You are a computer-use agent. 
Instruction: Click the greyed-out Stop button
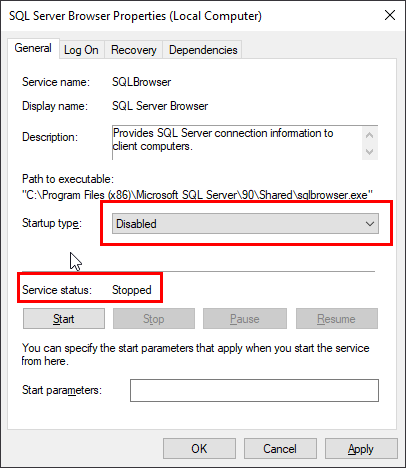[154, 319]
